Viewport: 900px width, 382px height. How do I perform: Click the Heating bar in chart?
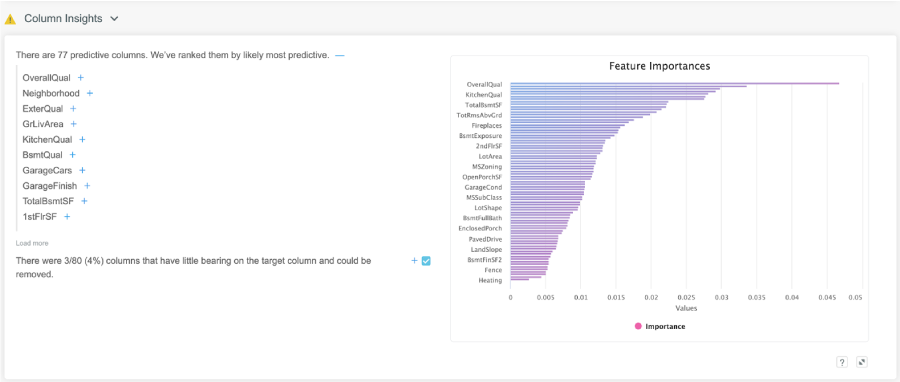point(519,280)
